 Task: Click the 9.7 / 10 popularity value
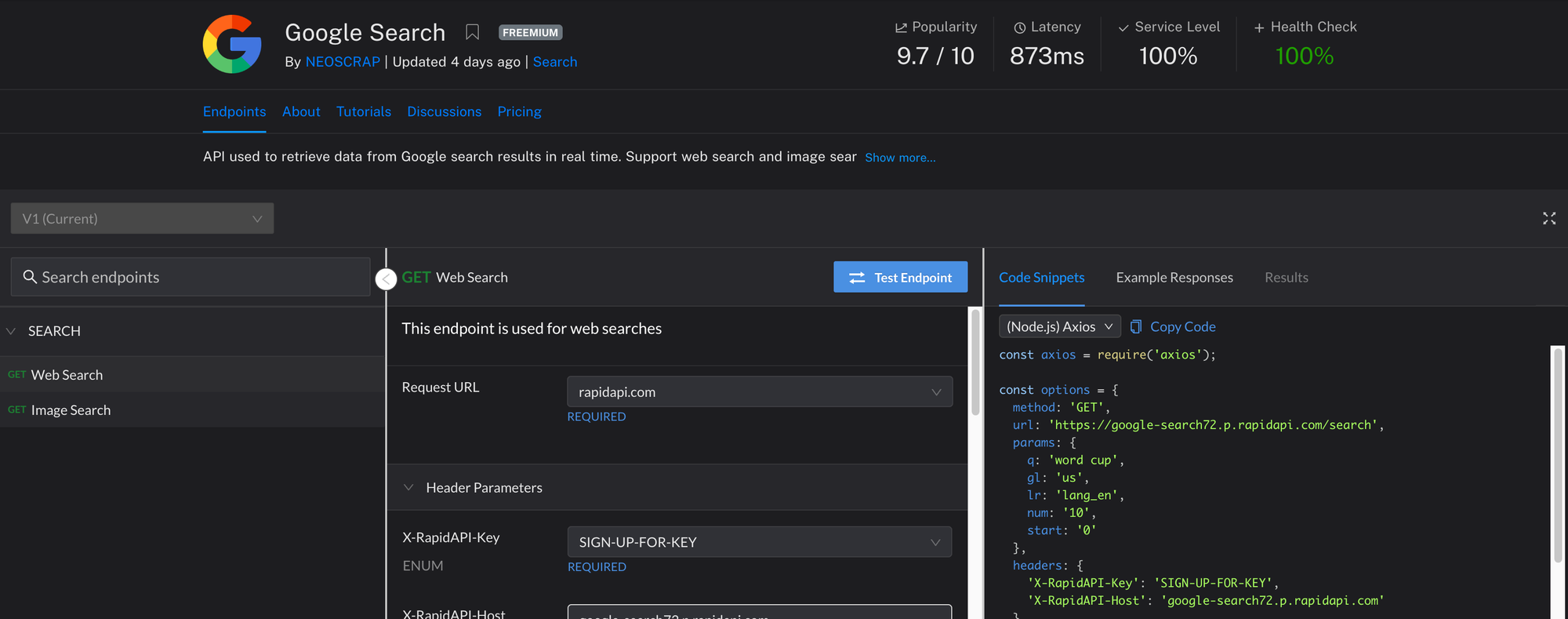pos(935,56)
